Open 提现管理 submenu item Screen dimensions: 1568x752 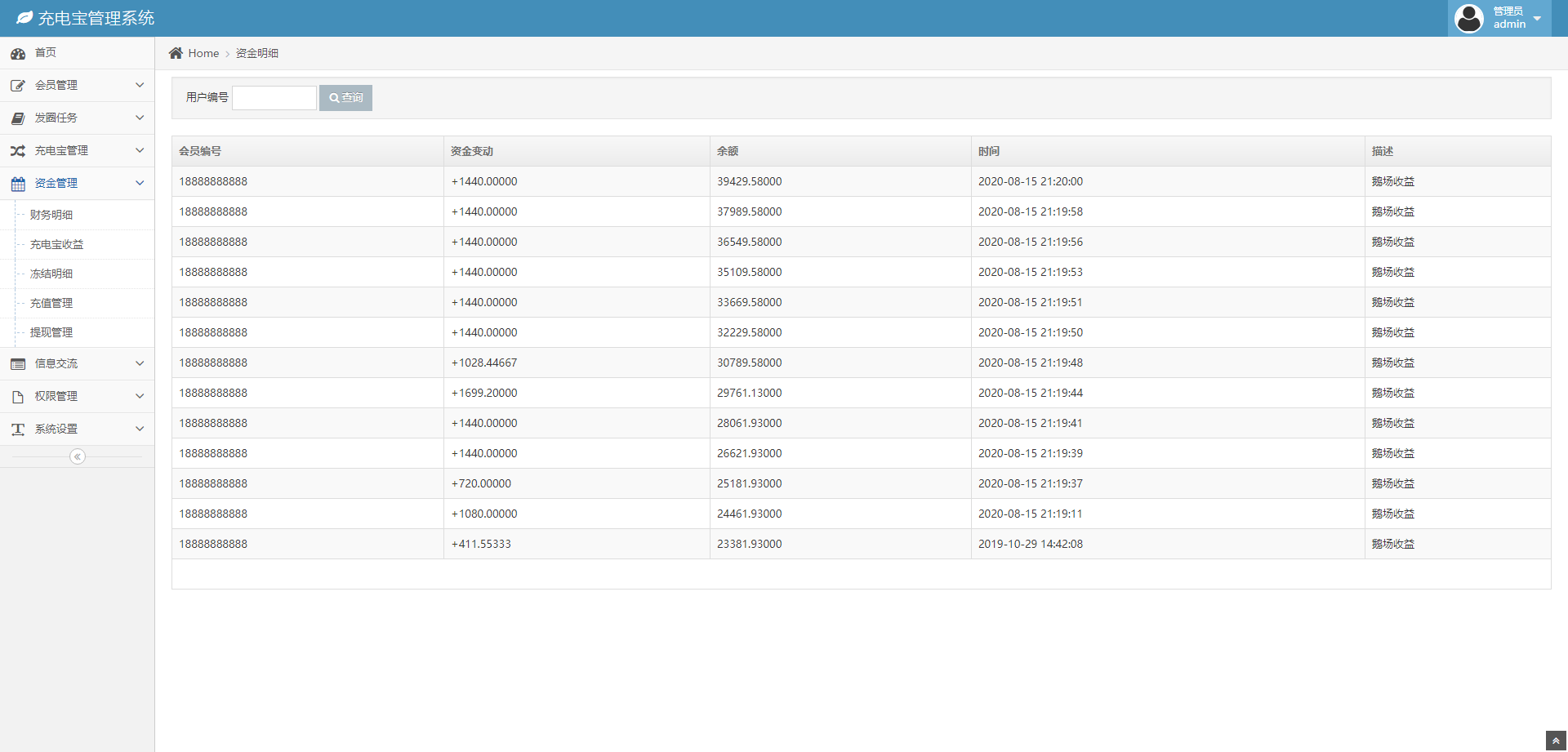(x=51, y=332)
